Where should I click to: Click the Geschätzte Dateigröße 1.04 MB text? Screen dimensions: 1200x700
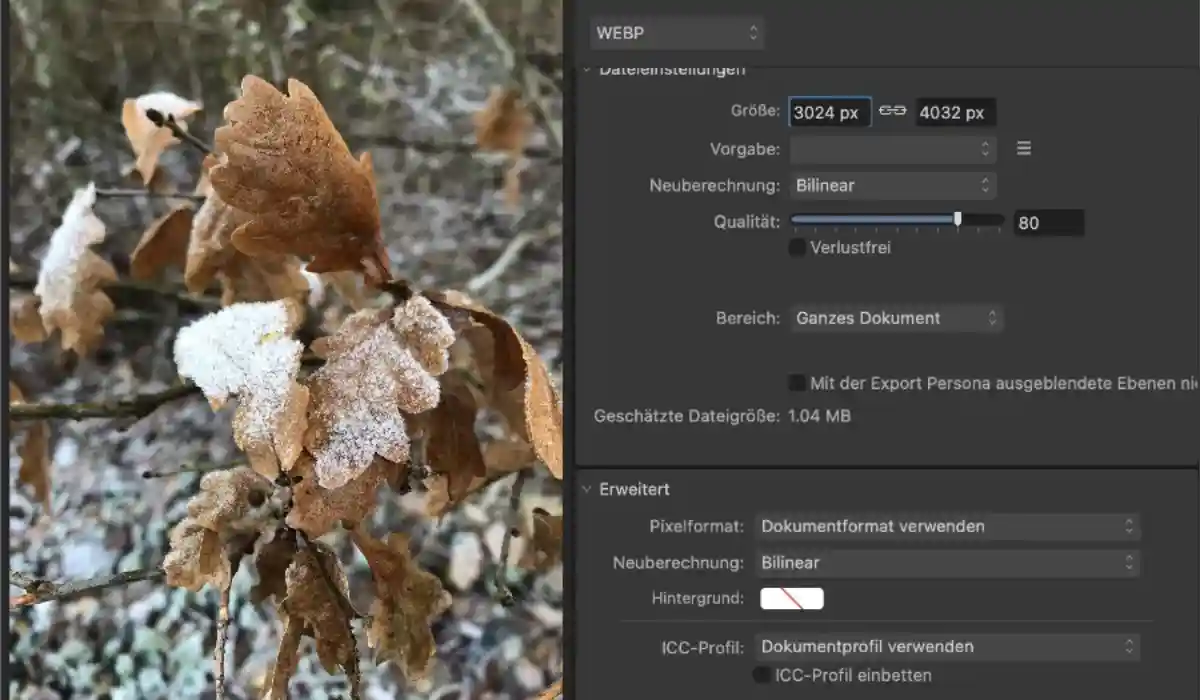[722, 416]
